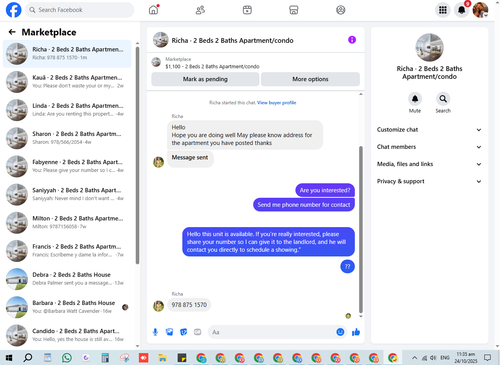Open the Home feed icon

(154, 10)
